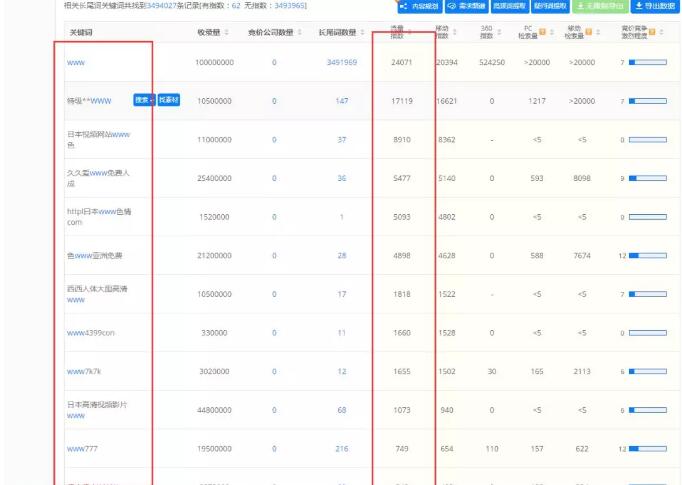Image resolution: width=682 pixels, height=485 pixels.
Task: Select traffic index value 749
Action: click(401, 448)
